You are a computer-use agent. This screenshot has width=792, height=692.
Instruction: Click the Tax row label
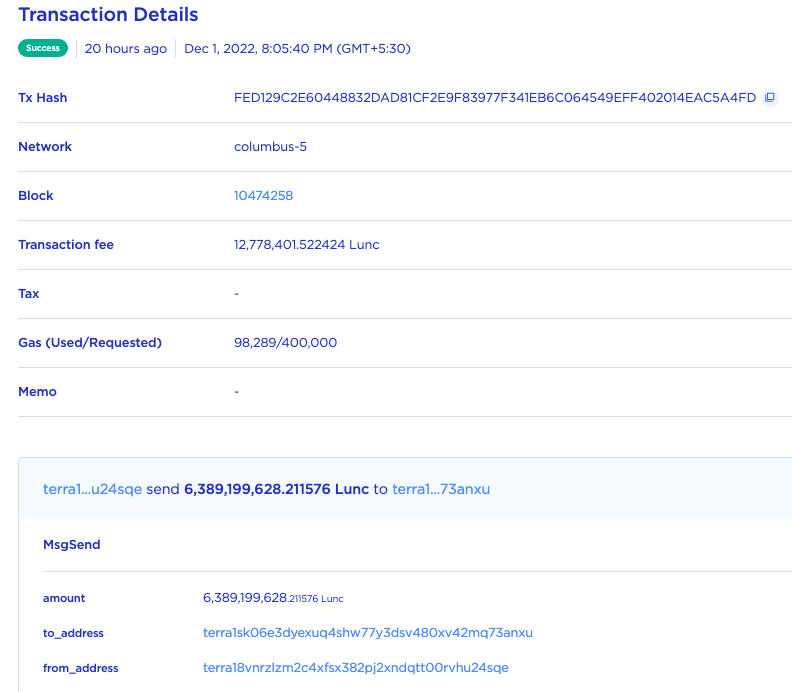pos(28,293)
